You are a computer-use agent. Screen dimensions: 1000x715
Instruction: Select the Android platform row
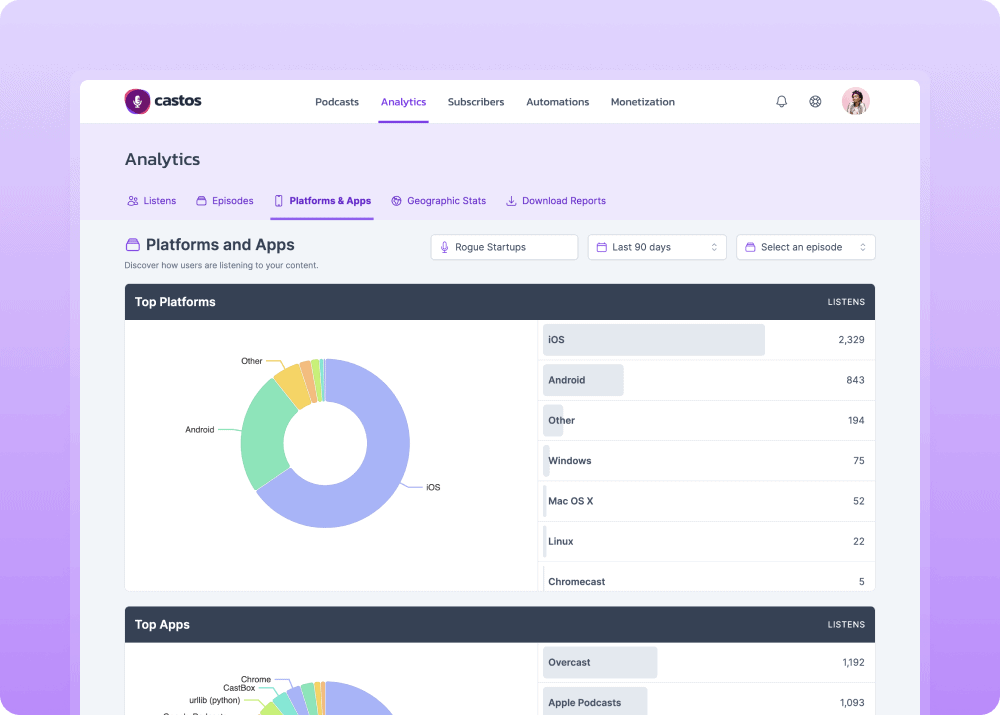click(707, 380)
